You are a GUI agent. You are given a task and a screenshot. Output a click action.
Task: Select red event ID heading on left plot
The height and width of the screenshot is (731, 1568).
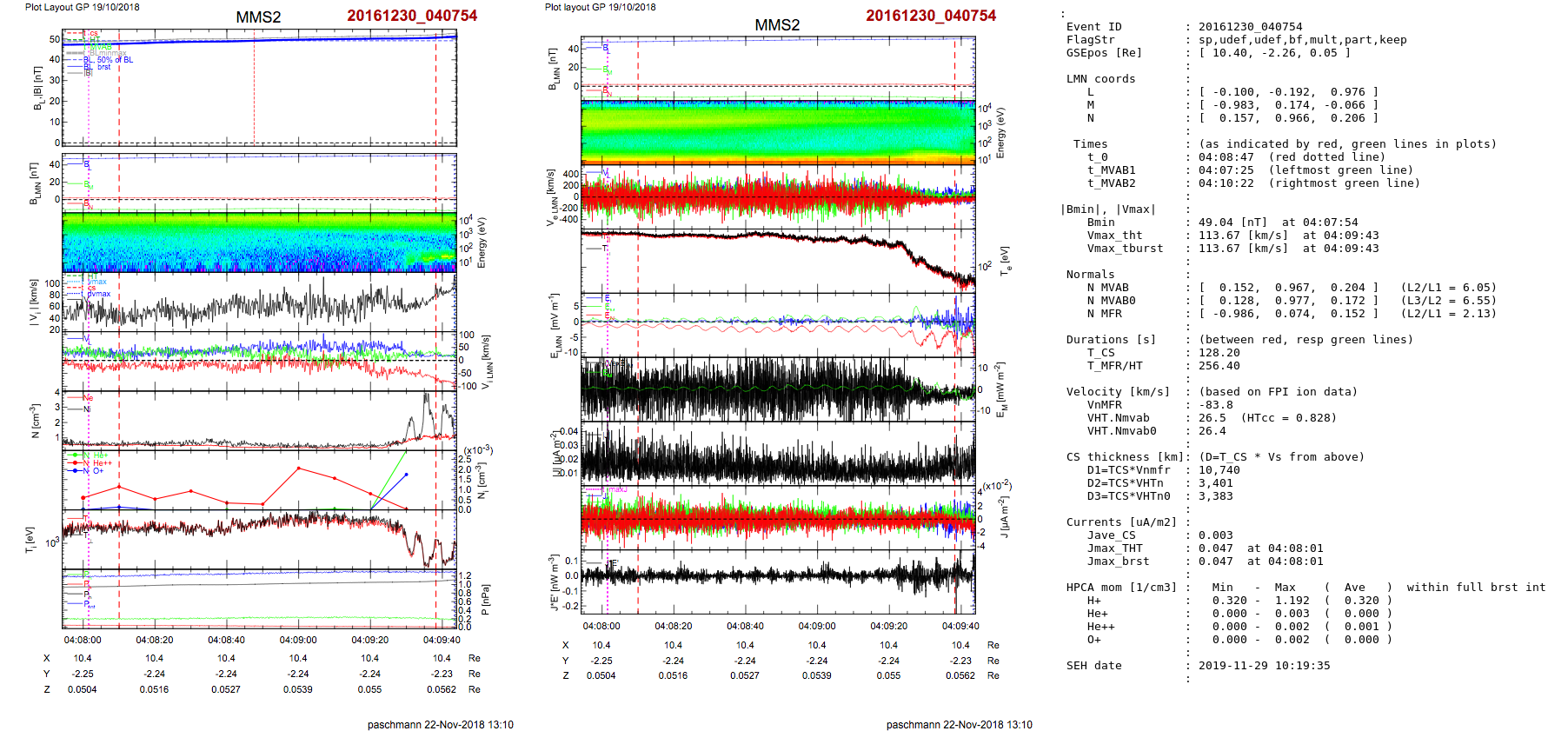(x=412, y=16)
